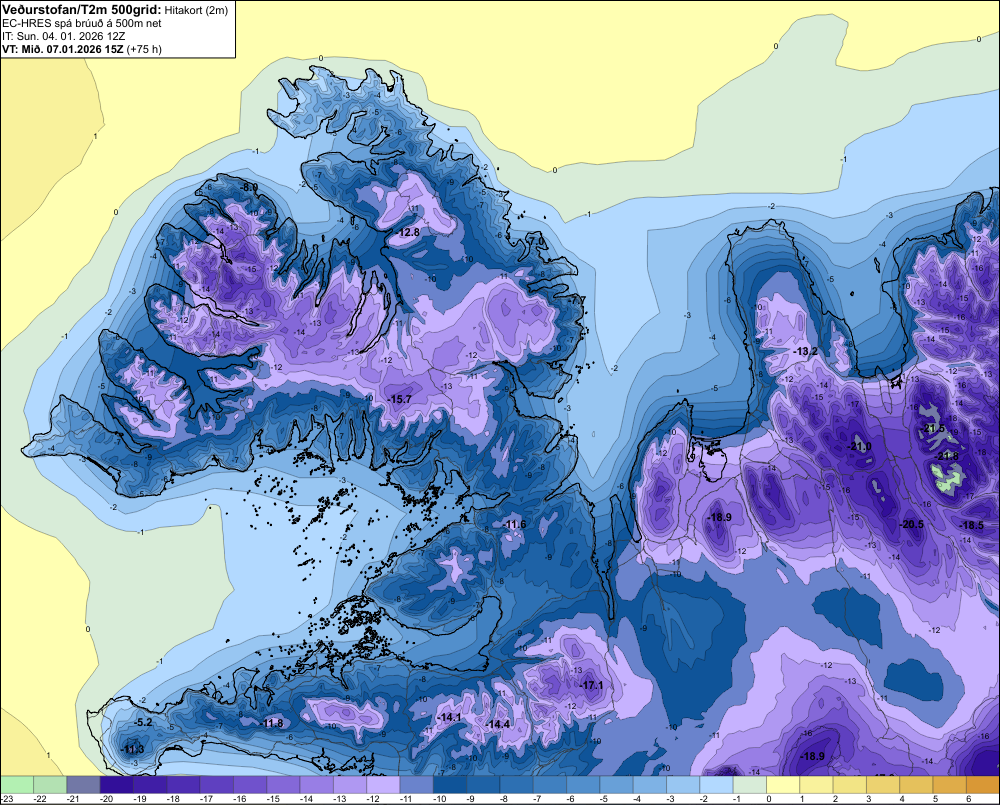Pick the legend swatch between -12 and -11
This screenshot has width=1000, height=805.
click(383, 785)
